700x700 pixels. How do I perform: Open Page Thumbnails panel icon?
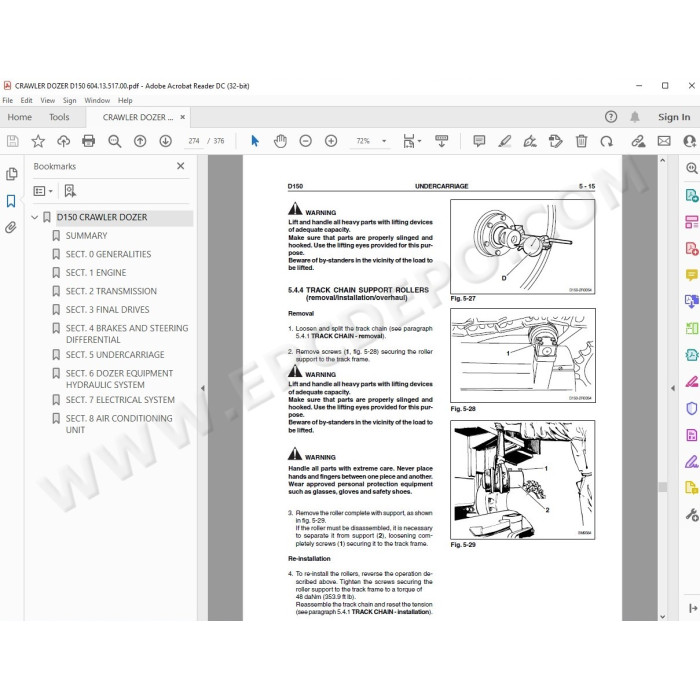pyautogui.click(x=12, y=174)
